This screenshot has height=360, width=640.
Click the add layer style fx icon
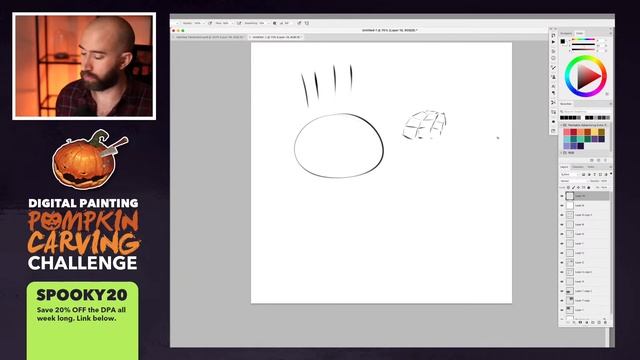pyautogui.click(x=574, y=322)
